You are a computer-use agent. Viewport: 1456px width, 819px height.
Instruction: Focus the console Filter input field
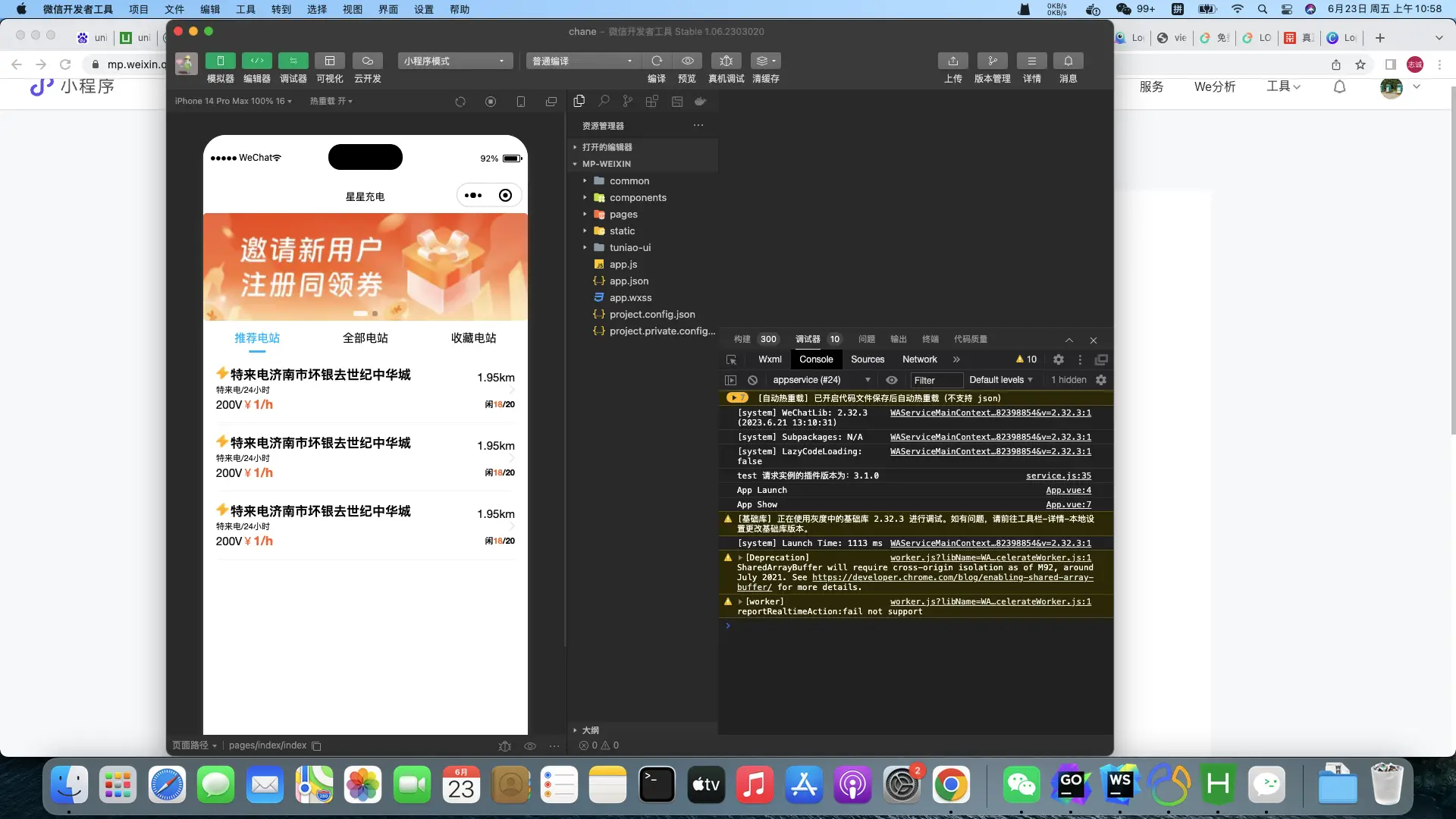pyautogui.click(x=936, y=380)
